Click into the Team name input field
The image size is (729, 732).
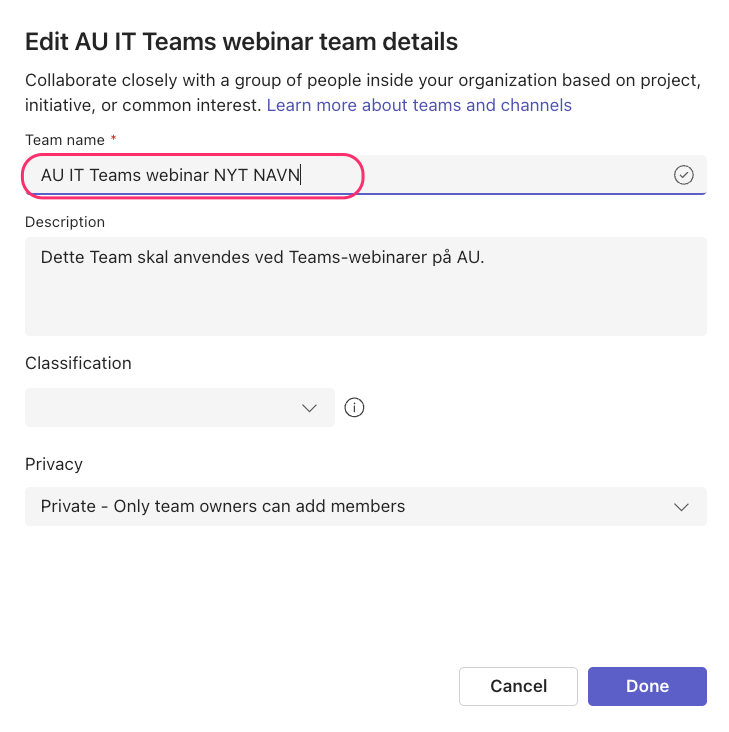(366, 175)
